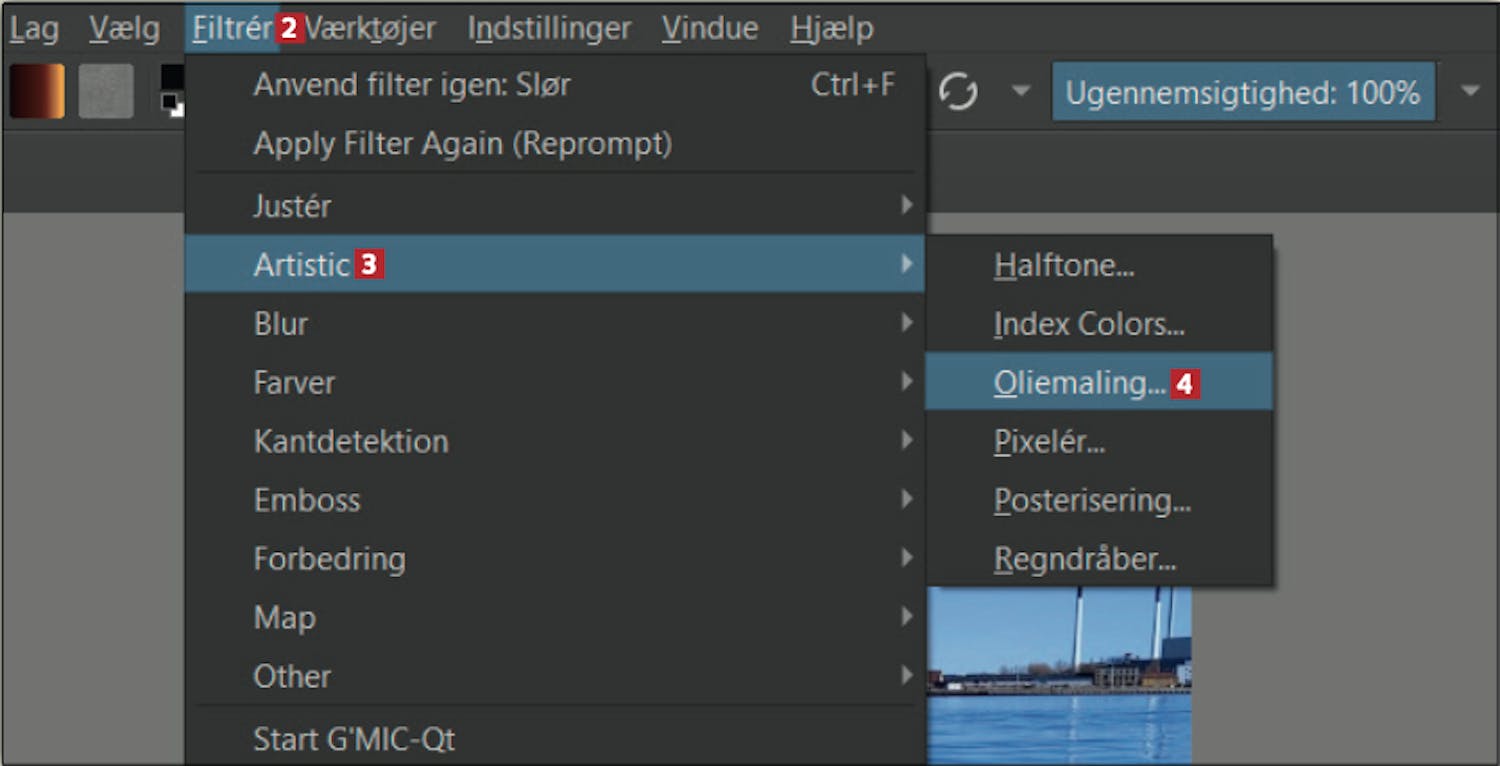Click the foreground/background color selector icon
1500x766 pixels.
172,91
